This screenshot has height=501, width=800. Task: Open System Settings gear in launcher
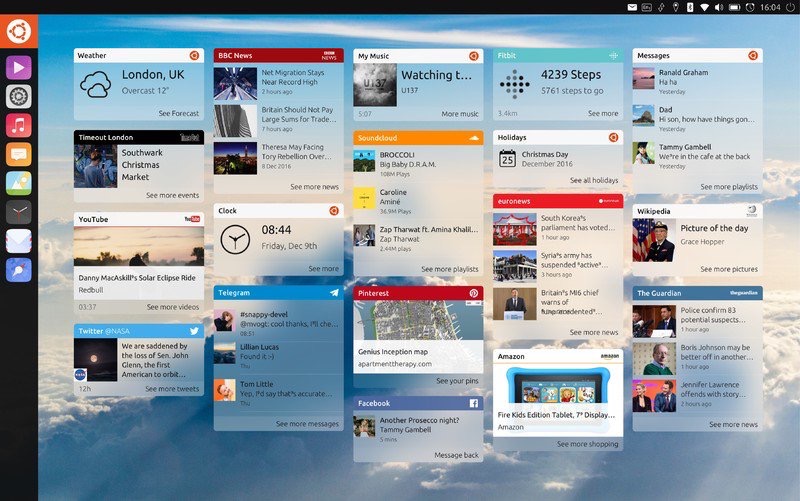tap(19, 96)
